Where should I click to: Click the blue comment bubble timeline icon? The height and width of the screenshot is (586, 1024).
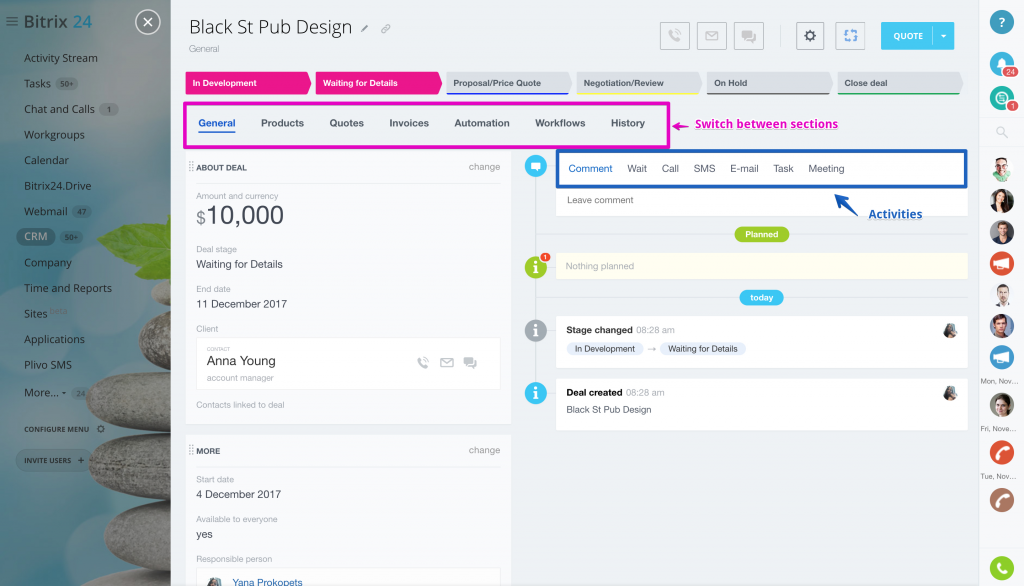[536, 166]
